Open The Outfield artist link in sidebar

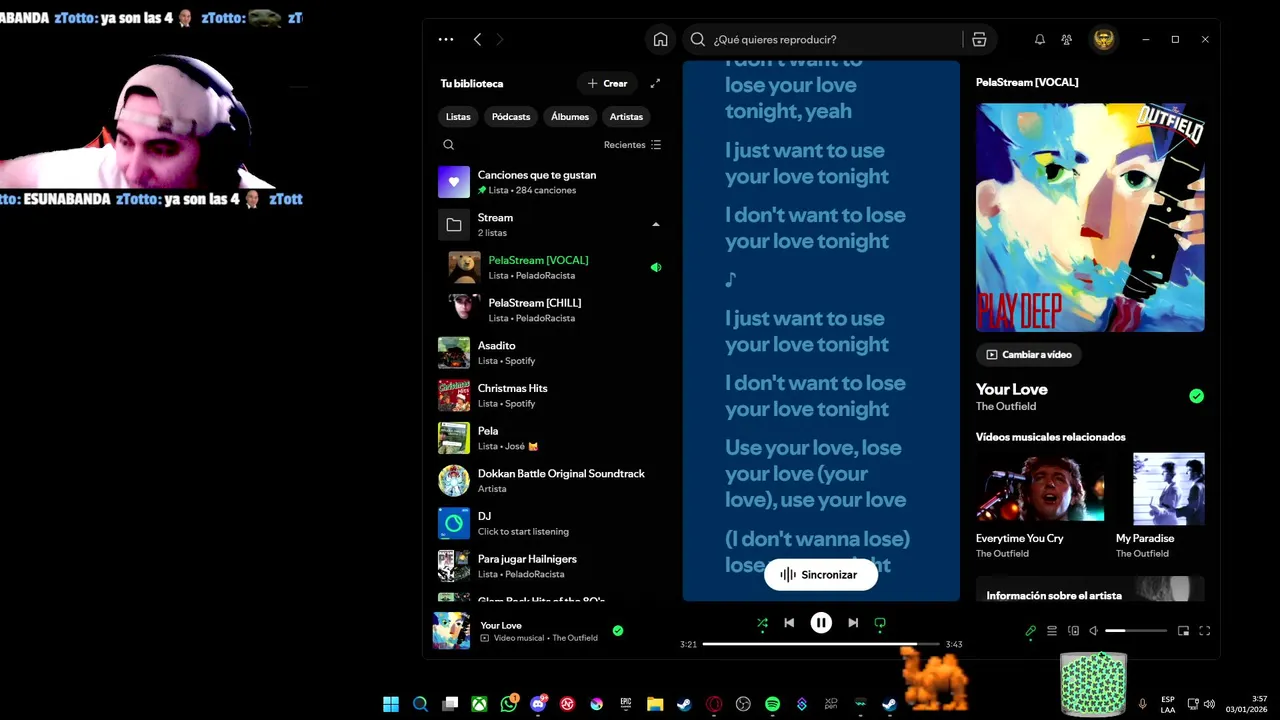coord(1006,407)
